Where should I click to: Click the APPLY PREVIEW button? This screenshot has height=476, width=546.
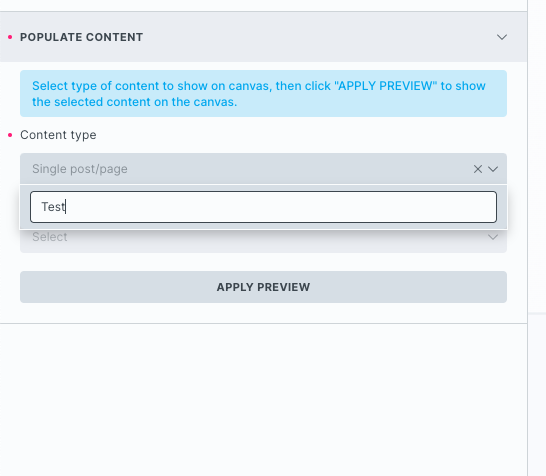(263, 287)
